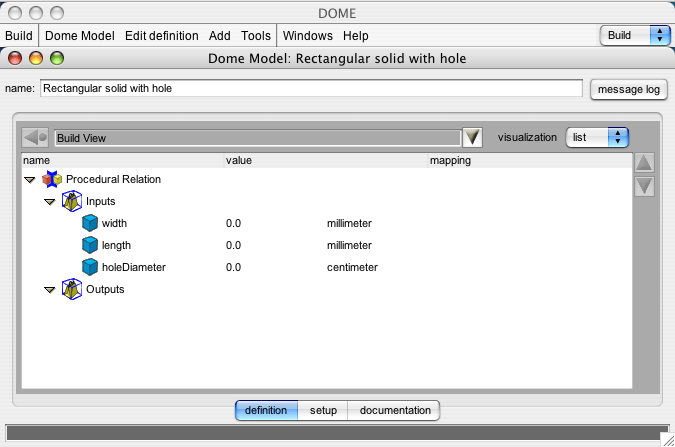Click the blue cube icon beside length
The width and height of the screenshot is (675, 447).
90,245
